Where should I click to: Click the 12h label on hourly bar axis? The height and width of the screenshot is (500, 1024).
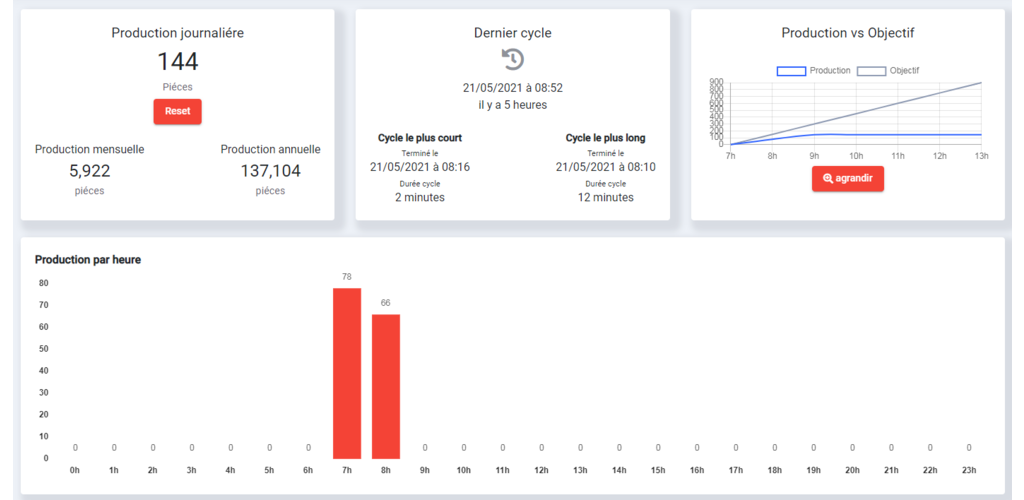[x=541, y=470]
